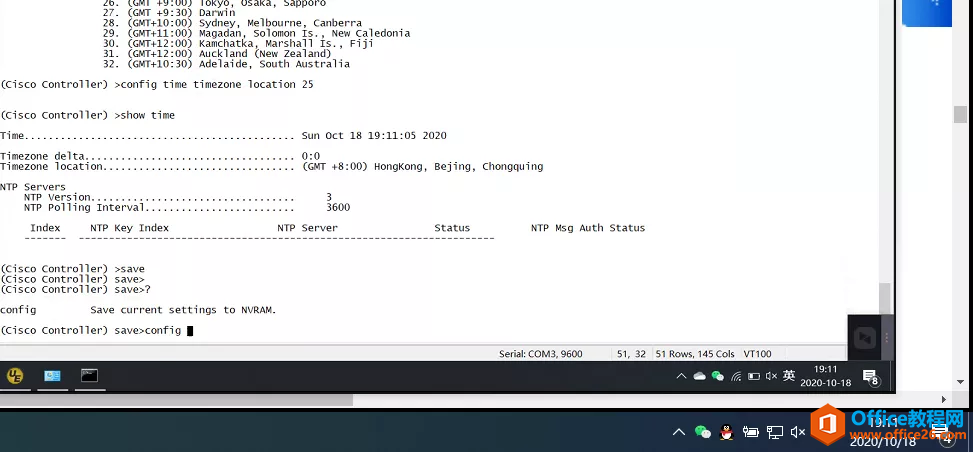
Task: Open the inner taskbar clock showing 2020-10-18
Action: (x=825, y=376)
